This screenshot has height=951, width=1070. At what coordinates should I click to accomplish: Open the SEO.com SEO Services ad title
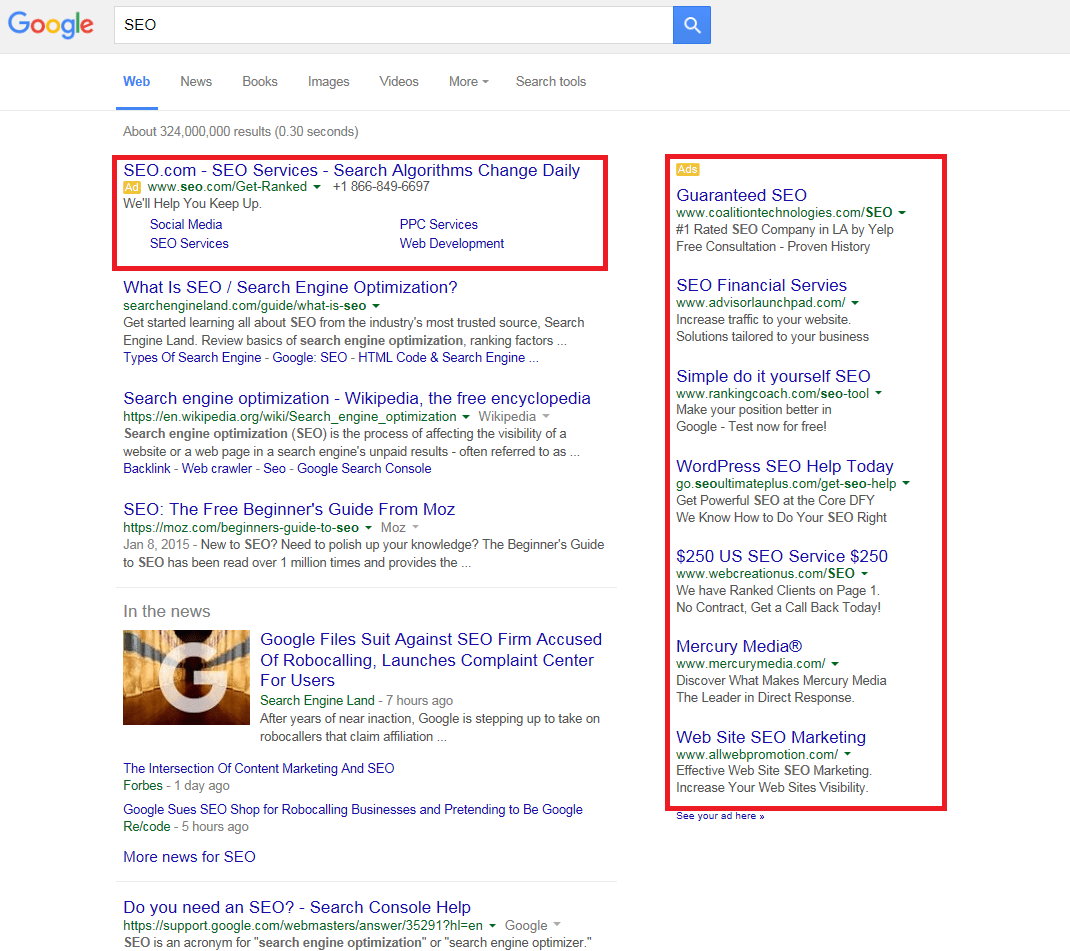point(351,170)
